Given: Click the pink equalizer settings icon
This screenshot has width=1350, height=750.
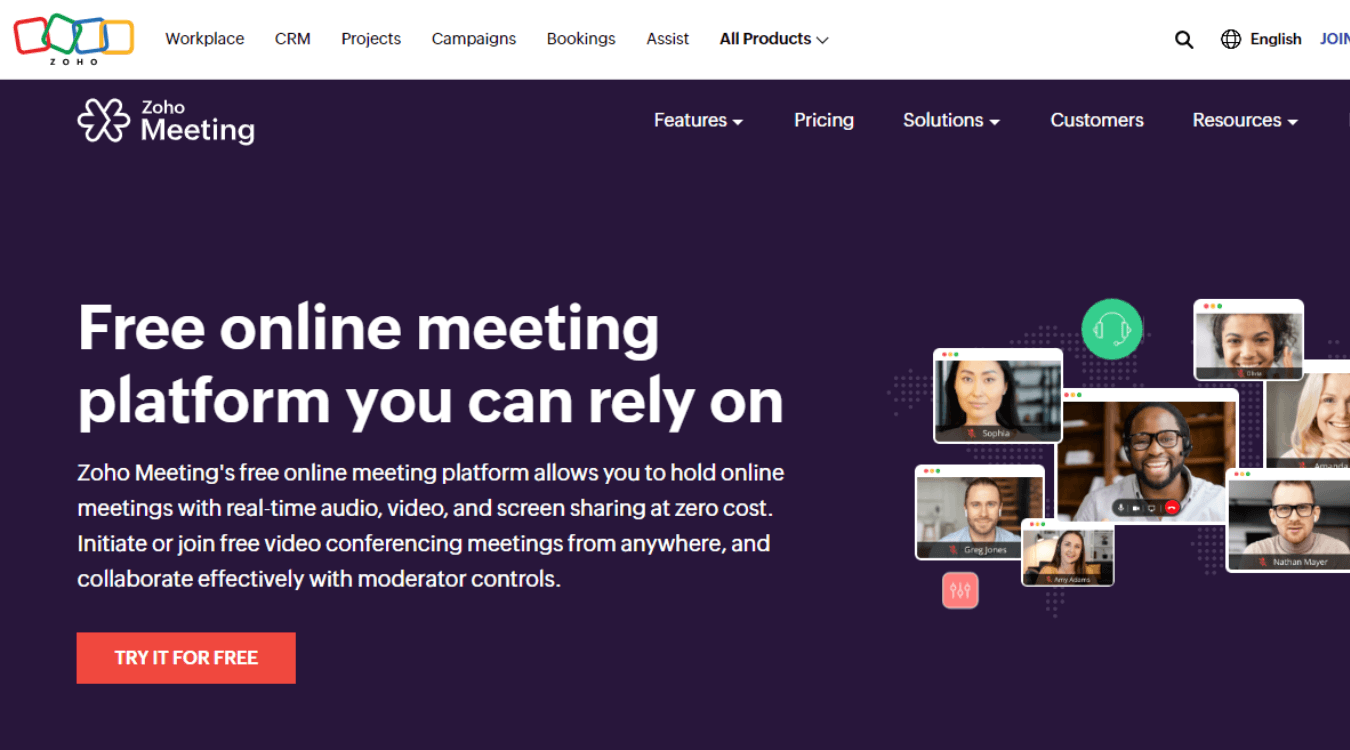Looking at the screenshot, I should pos(960,590).
